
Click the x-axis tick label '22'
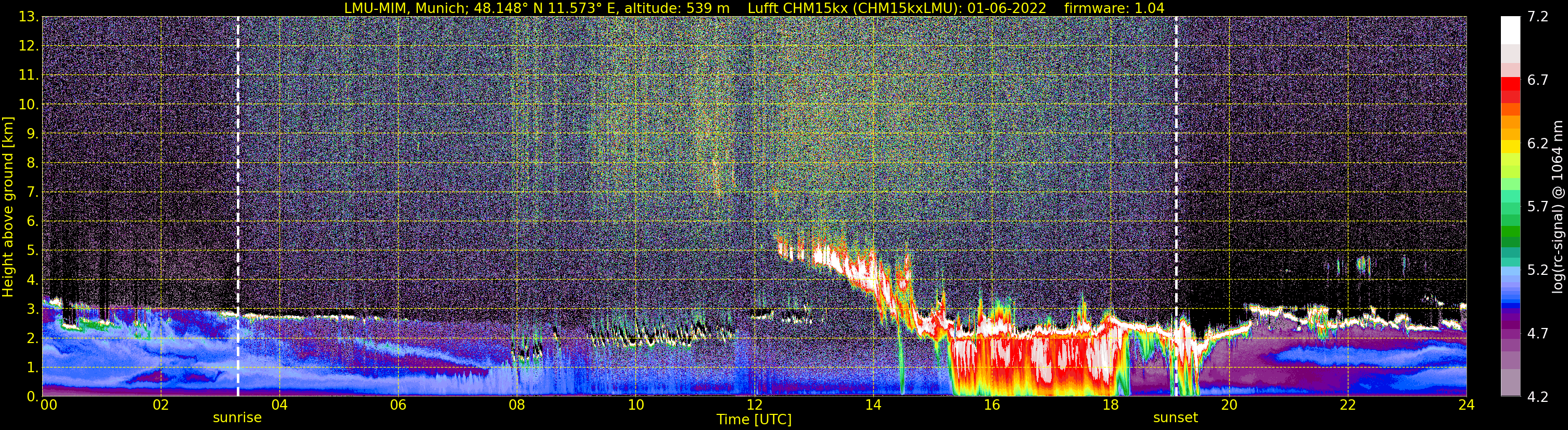[x=1348, y=405]
